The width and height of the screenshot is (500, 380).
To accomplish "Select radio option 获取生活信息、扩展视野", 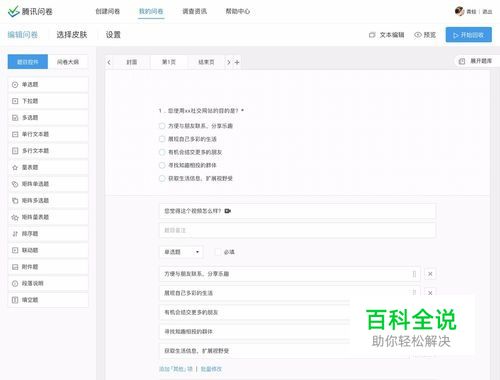I will tap(162, 178).
